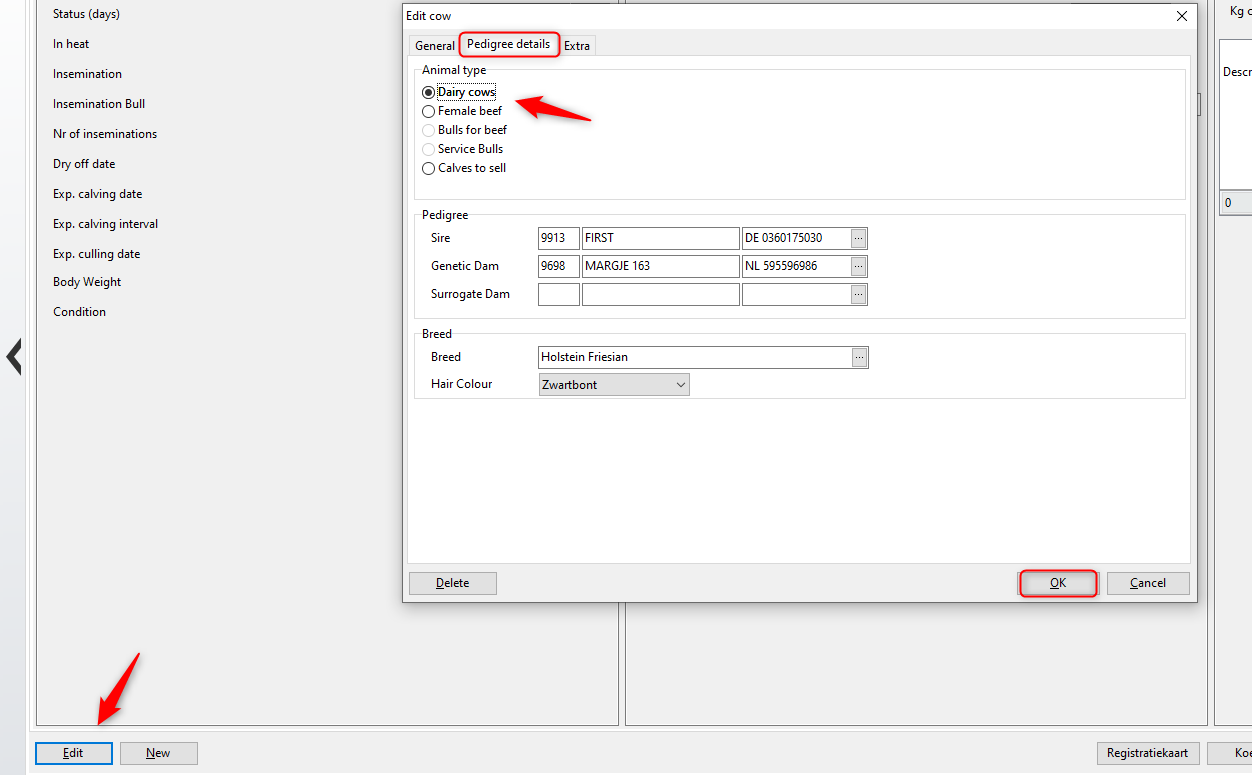Viewport: 1252px width, 775px height.
Task: Close the Edit cow dialog
Action: [x=1182, y=16]
